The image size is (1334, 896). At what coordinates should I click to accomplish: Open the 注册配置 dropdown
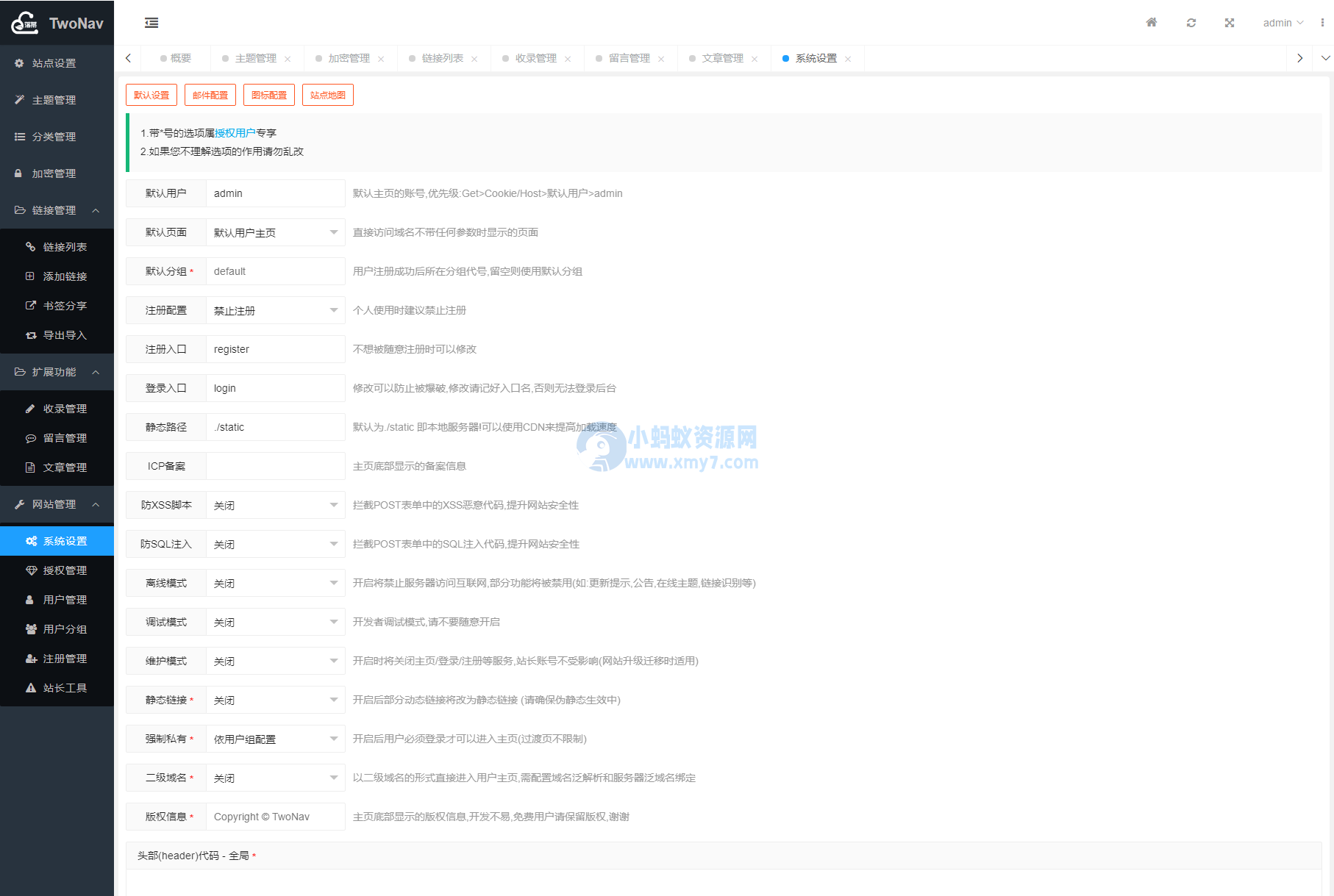coord(276,310)
